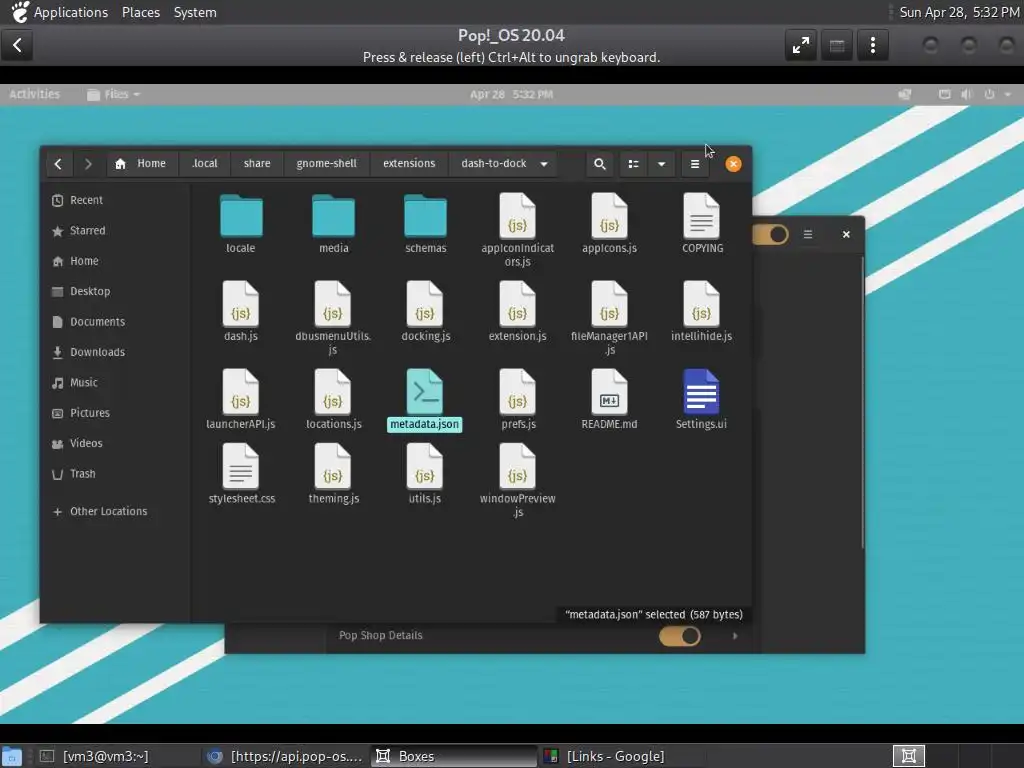Open Extensions window hamburger menu
1024x768 pixels.
[808, 234]
